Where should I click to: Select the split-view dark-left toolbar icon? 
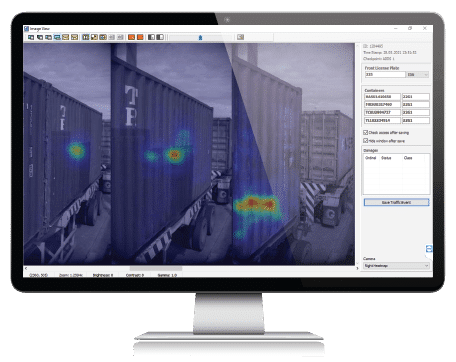pyautogui.click(x=151, y=37)
